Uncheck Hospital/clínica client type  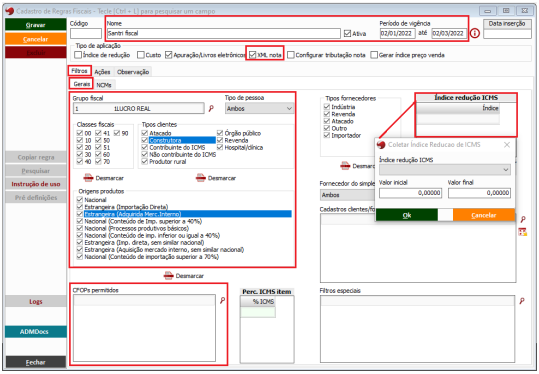(x=220, y=147)
